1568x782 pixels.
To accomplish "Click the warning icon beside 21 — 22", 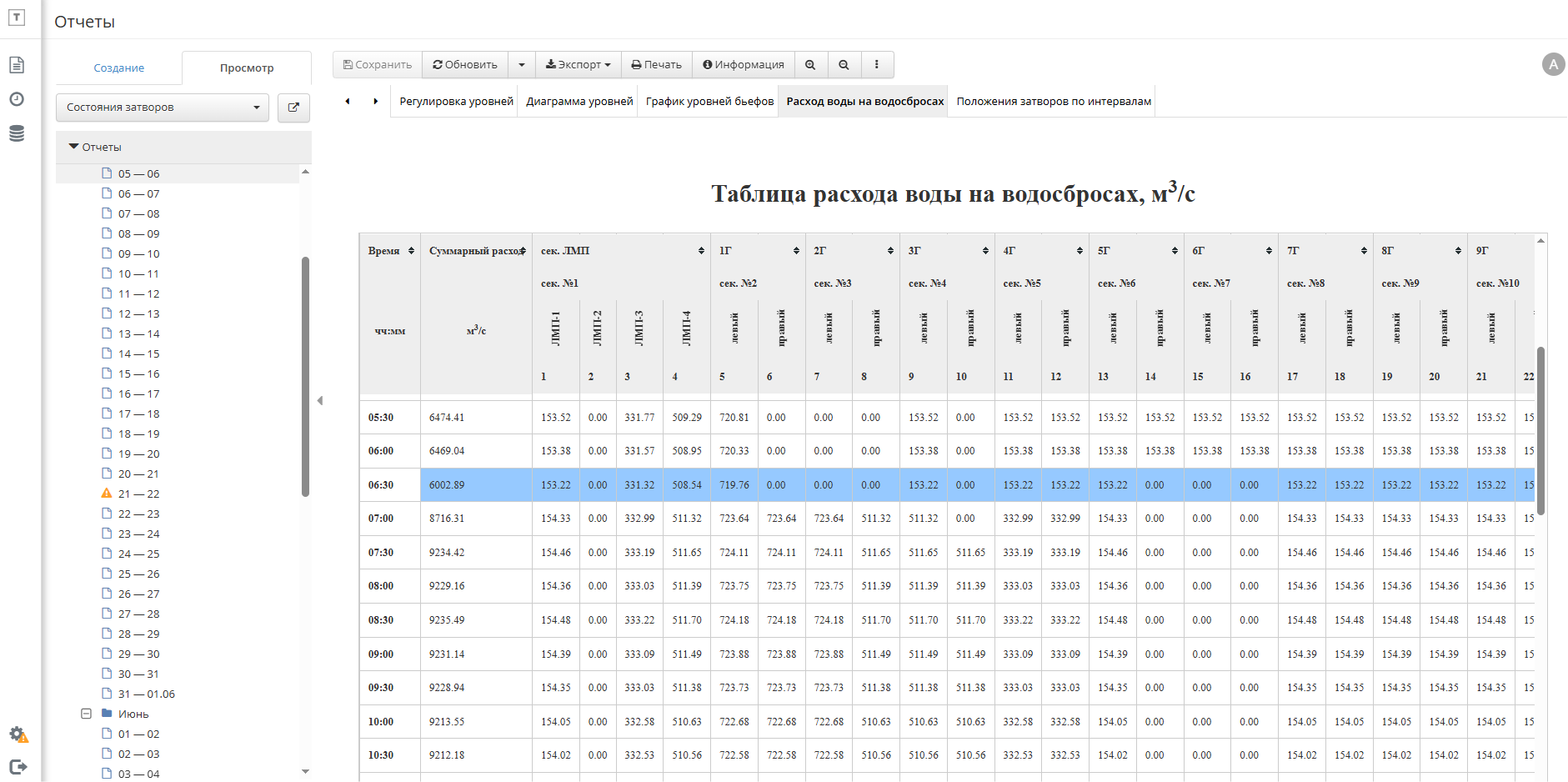I will [107, 494].
